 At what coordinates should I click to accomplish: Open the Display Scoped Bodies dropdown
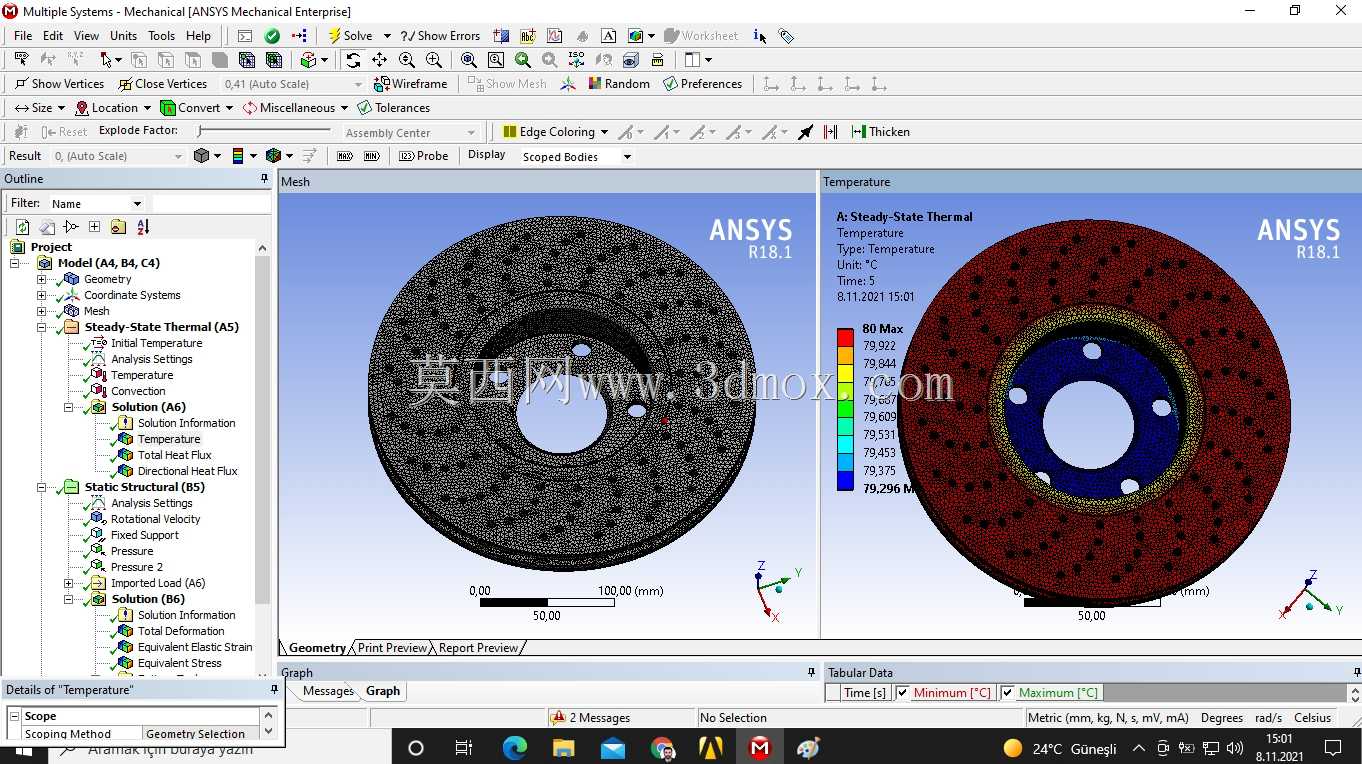coord(577,156)
